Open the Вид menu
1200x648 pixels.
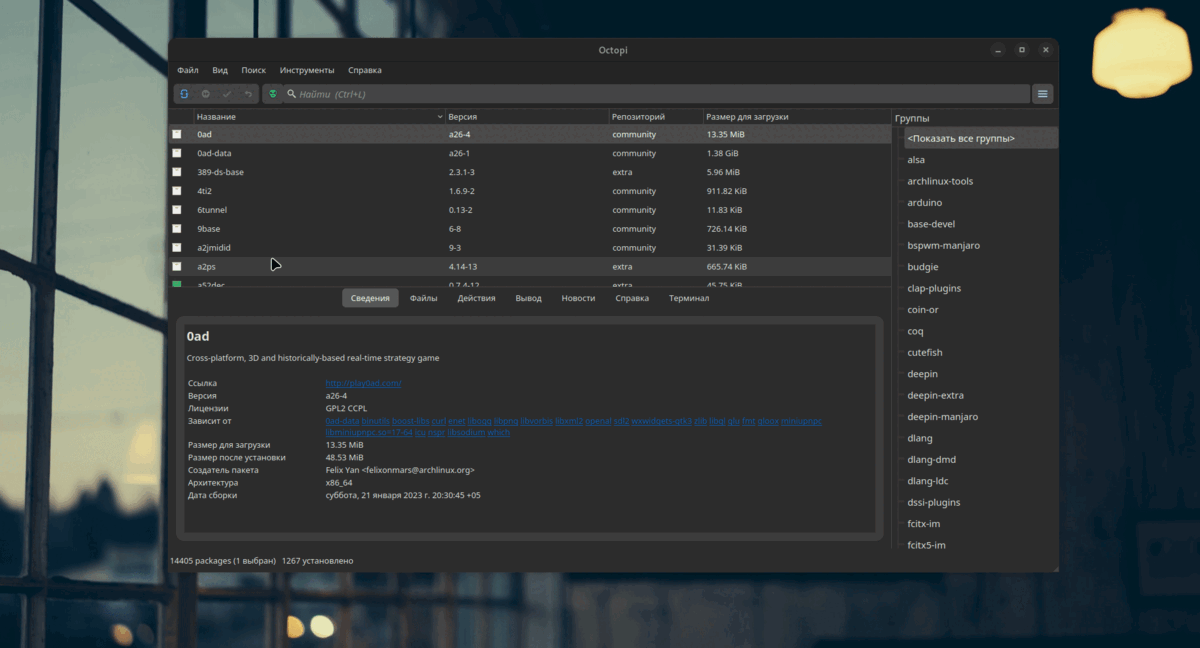tap(220, 70)
